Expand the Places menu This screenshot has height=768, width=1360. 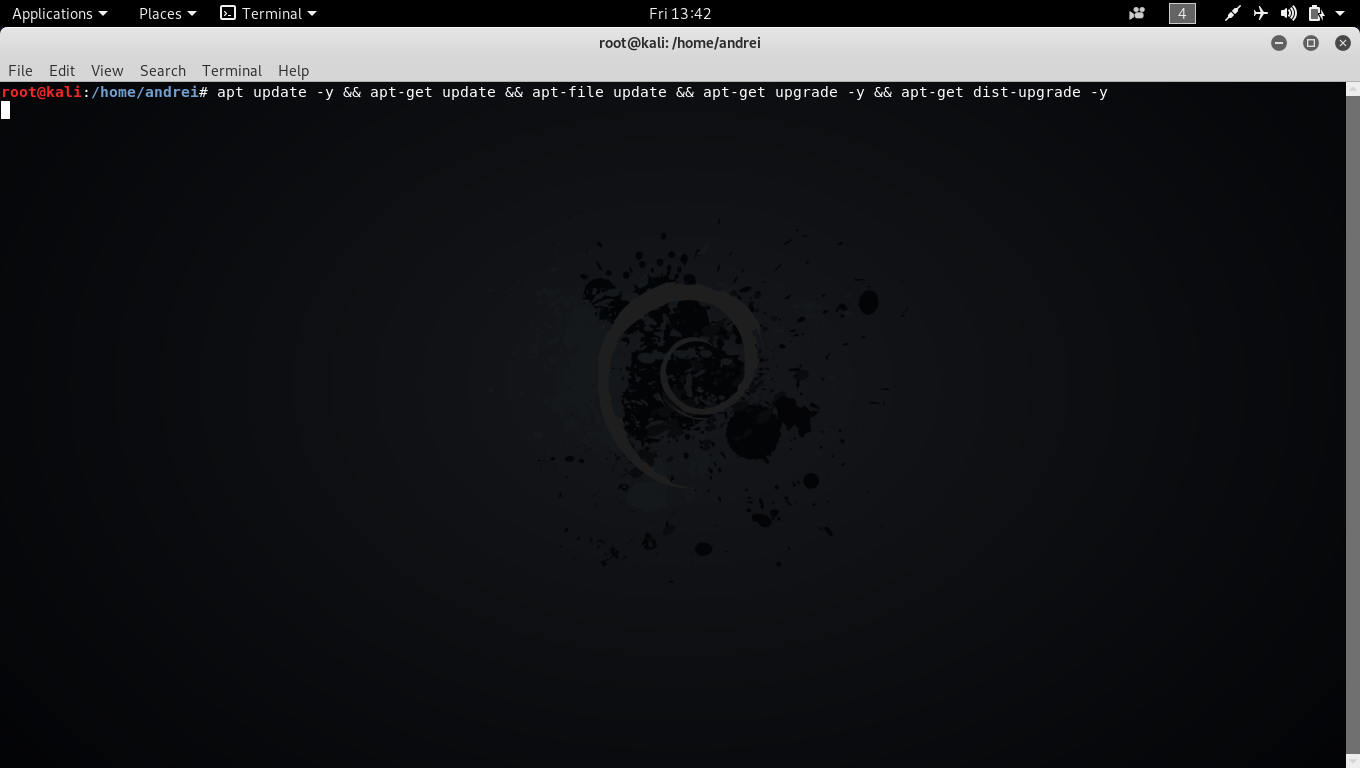(x=167, y=14)
